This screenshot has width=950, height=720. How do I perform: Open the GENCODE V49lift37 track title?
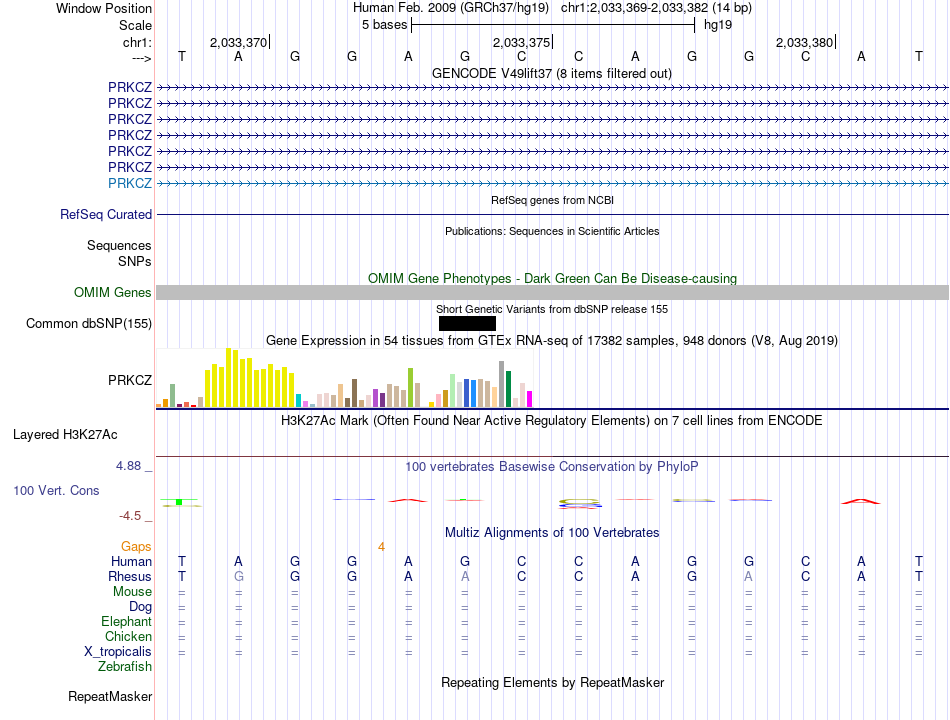coord(551,73)
